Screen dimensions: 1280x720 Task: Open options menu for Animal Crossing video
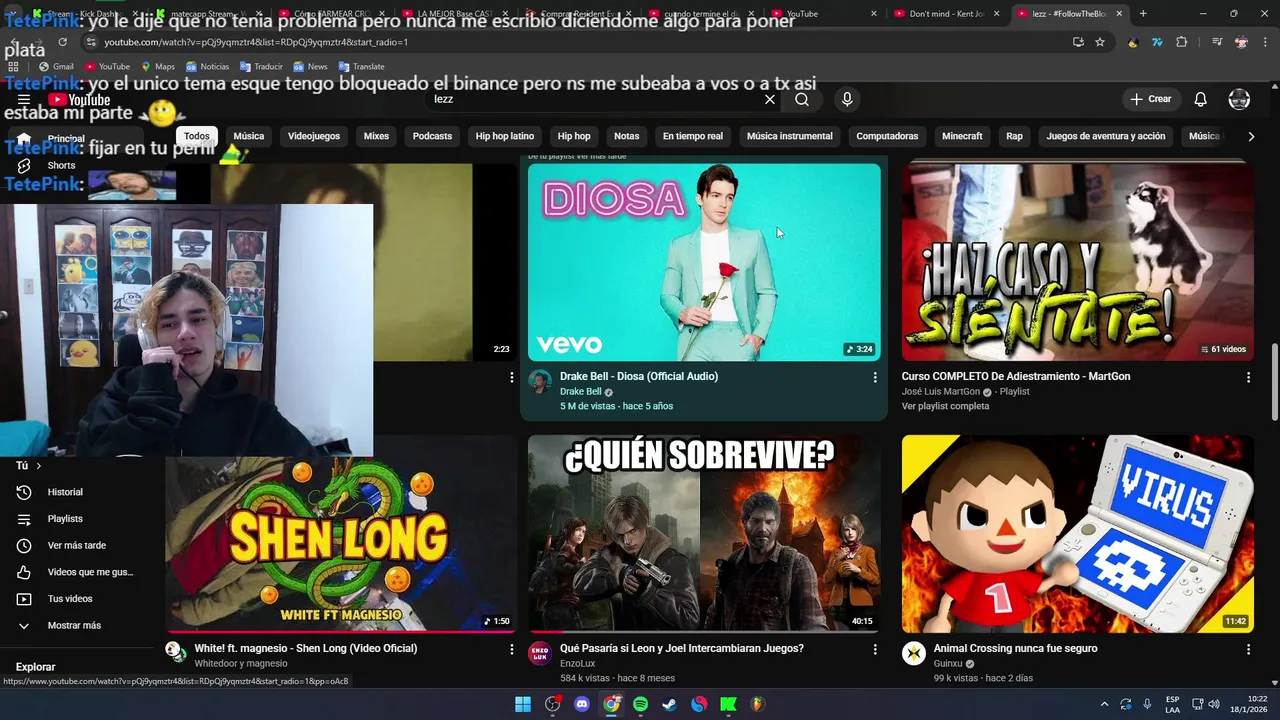tap(1248, 650)
